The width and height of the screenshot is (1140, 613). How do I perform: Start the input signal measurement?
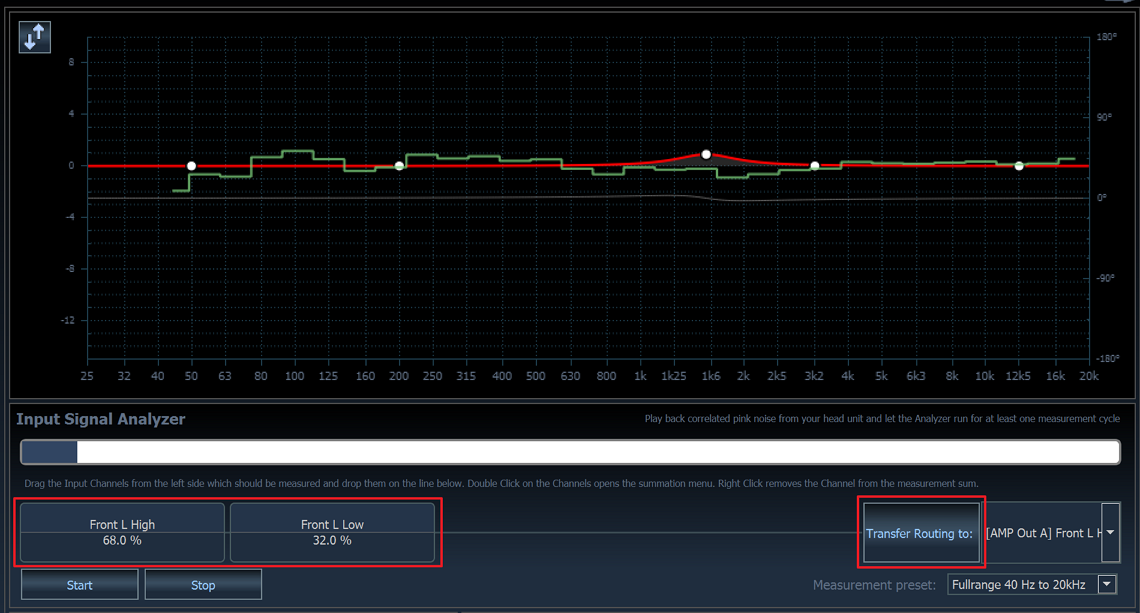click(x=80, y=585)
